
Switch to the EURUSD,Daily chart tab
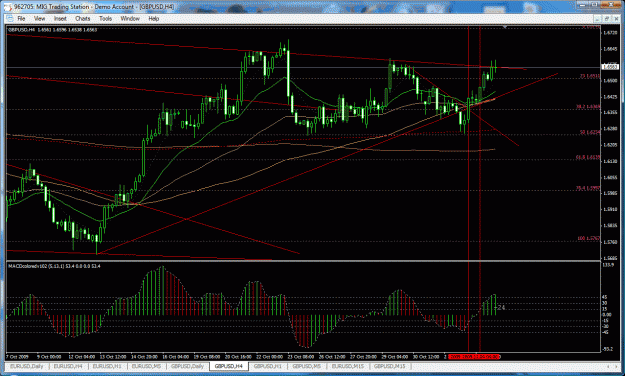pos(27,366)
